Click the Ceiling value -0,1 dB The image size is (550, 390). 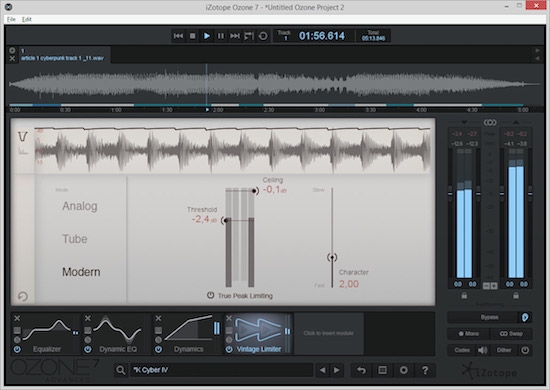[x=275, y=190]
